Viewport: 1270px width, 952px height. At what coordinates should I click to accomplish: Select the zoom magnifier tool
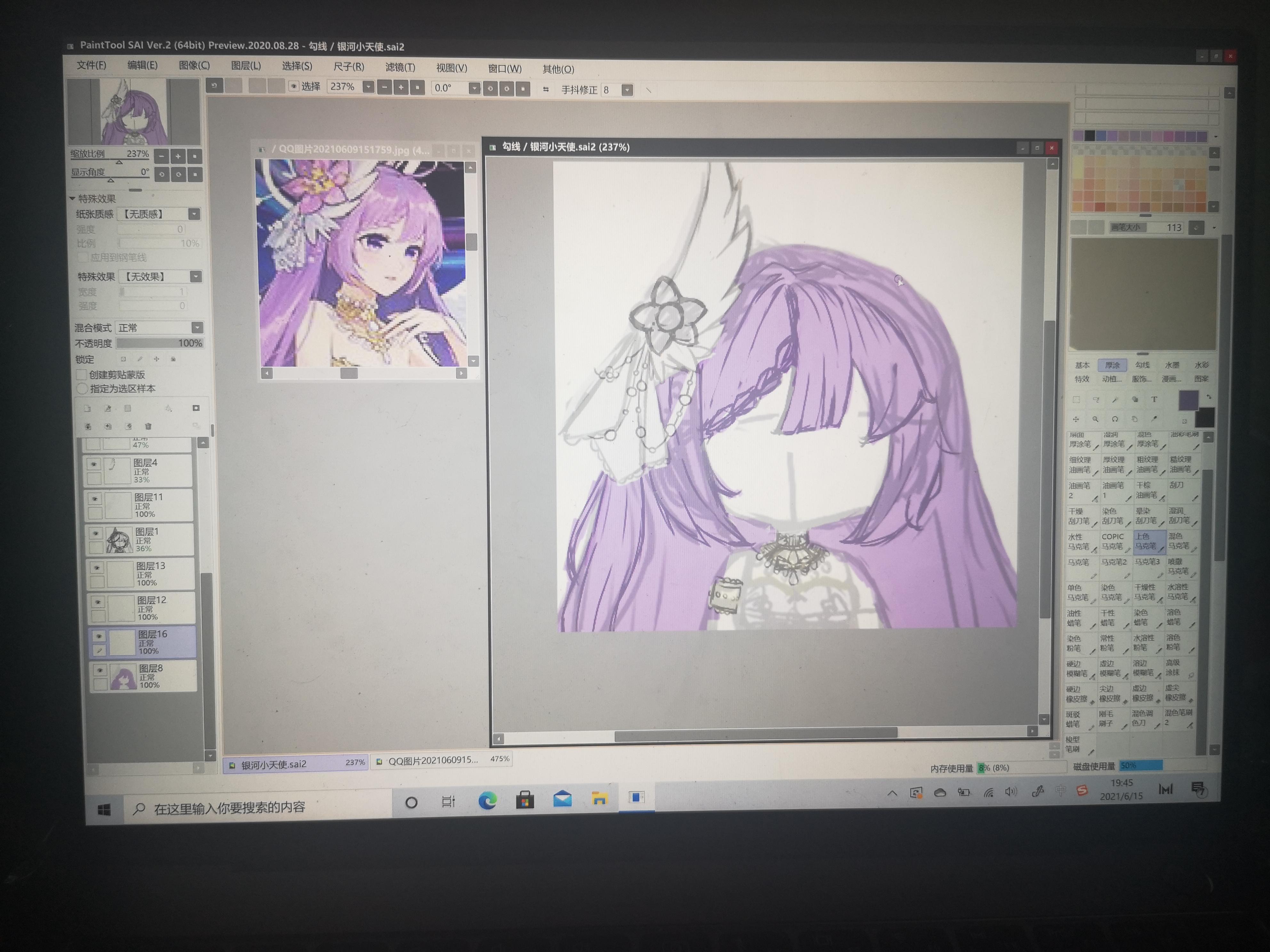(1096, 419)
